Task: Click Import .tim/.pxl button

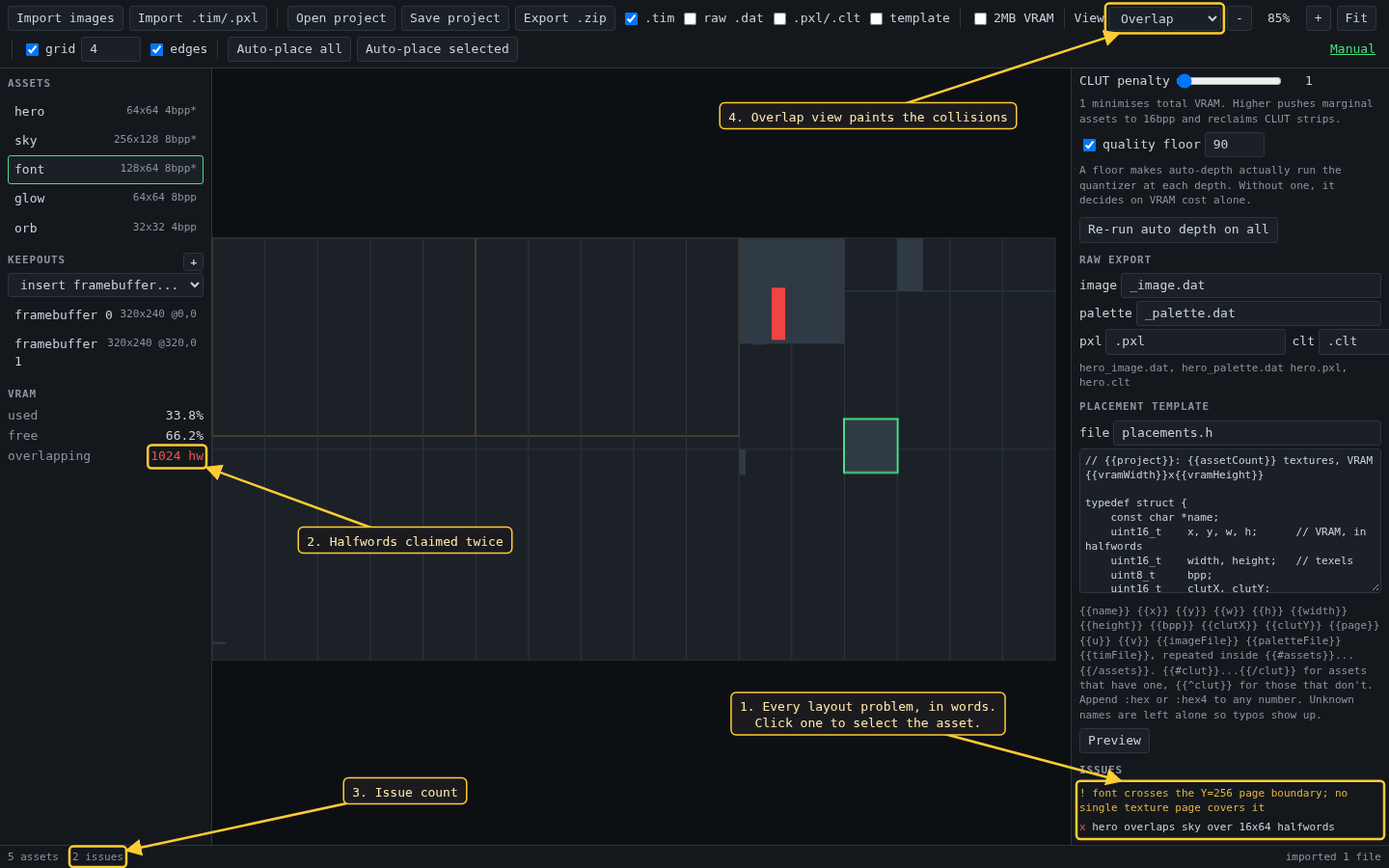Action: (198, 18)
